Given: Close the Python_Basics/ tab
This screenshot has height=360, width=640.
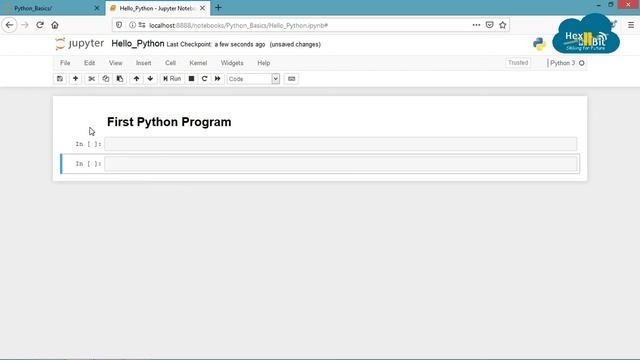Looking at the screenshot, I should click(x=97, y=8).
